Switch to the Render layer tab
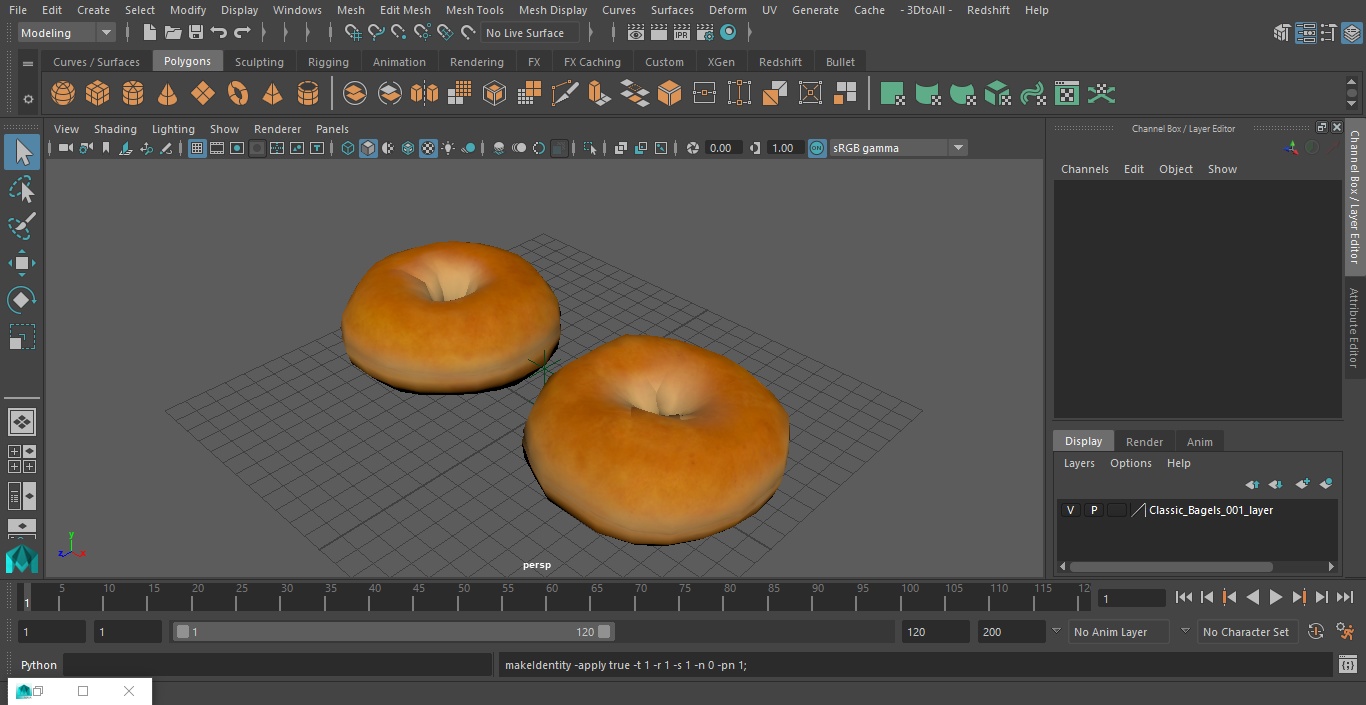The image size is (1366, 705). [x=1144, y=442]
